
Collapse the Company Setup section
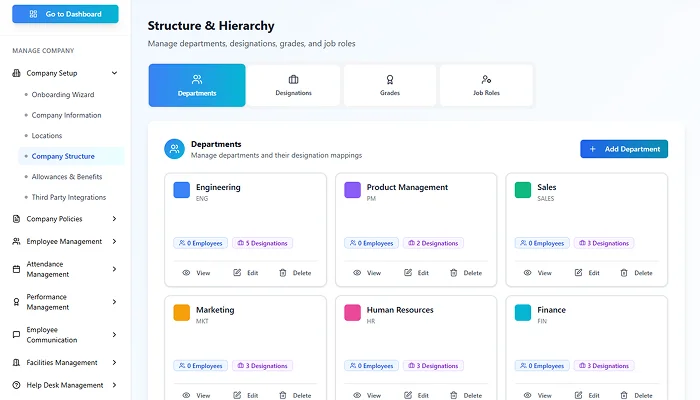click(x=114, y=73)
